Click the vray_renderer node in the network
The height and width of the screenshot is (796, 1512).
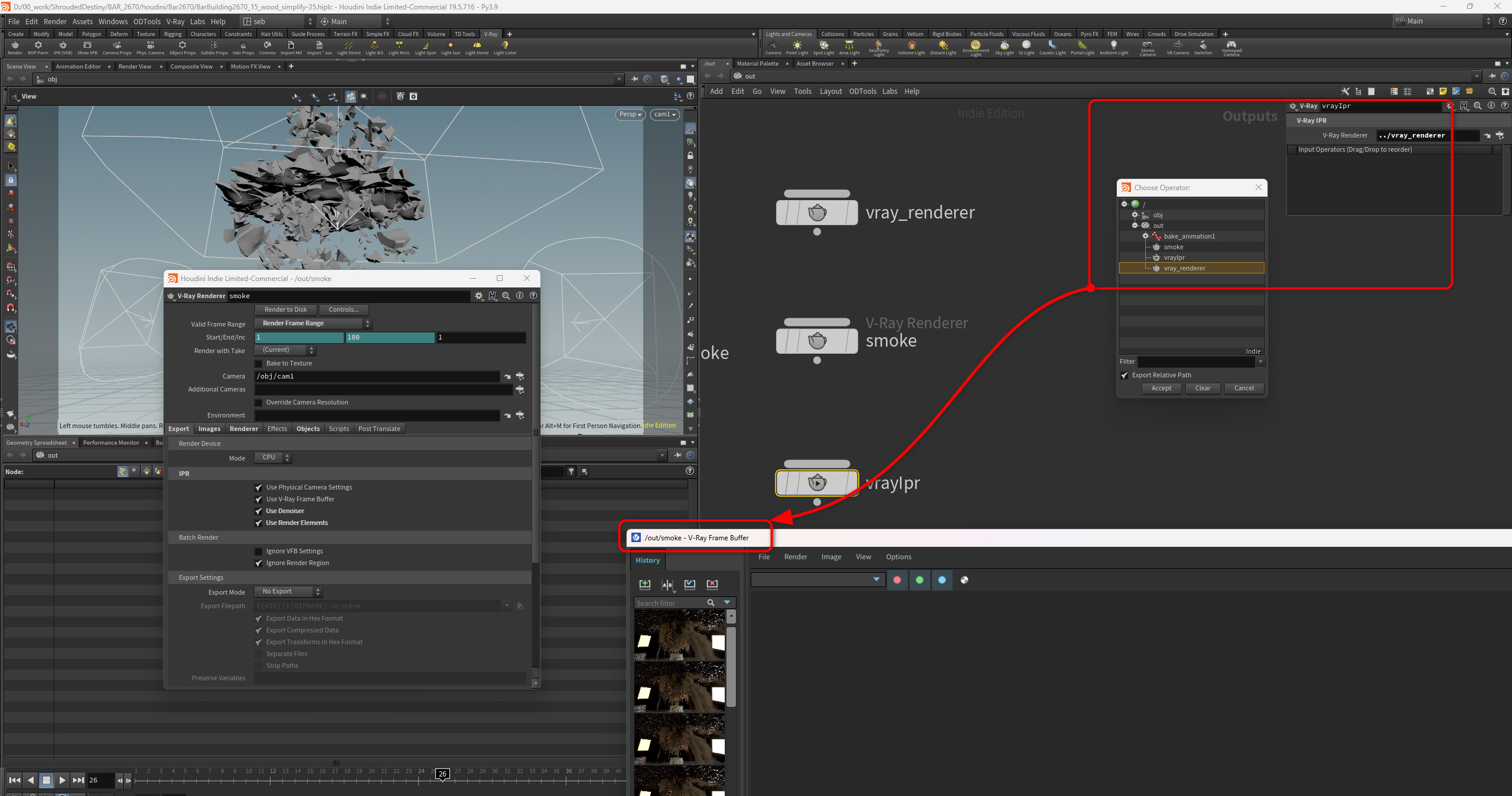817,213
